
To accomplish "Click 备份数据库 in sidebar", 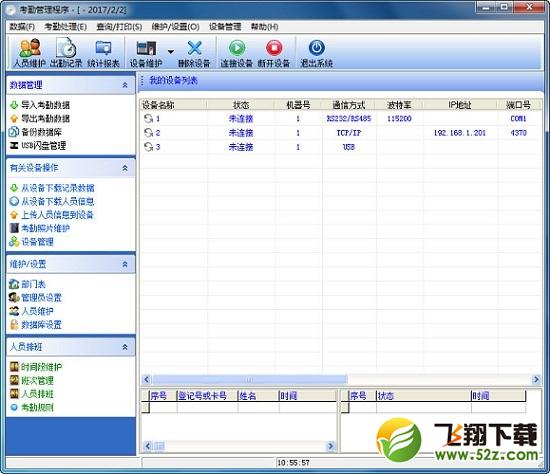I will coord(41,132).
